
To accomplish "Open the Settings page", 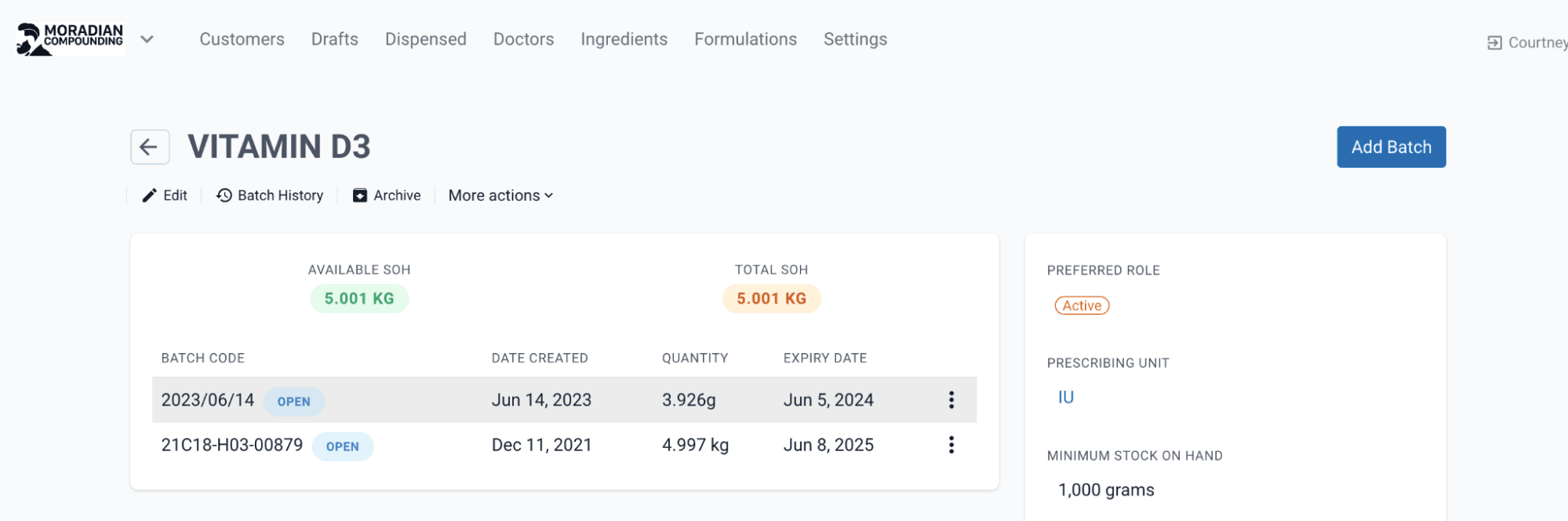I will [855, 39].
